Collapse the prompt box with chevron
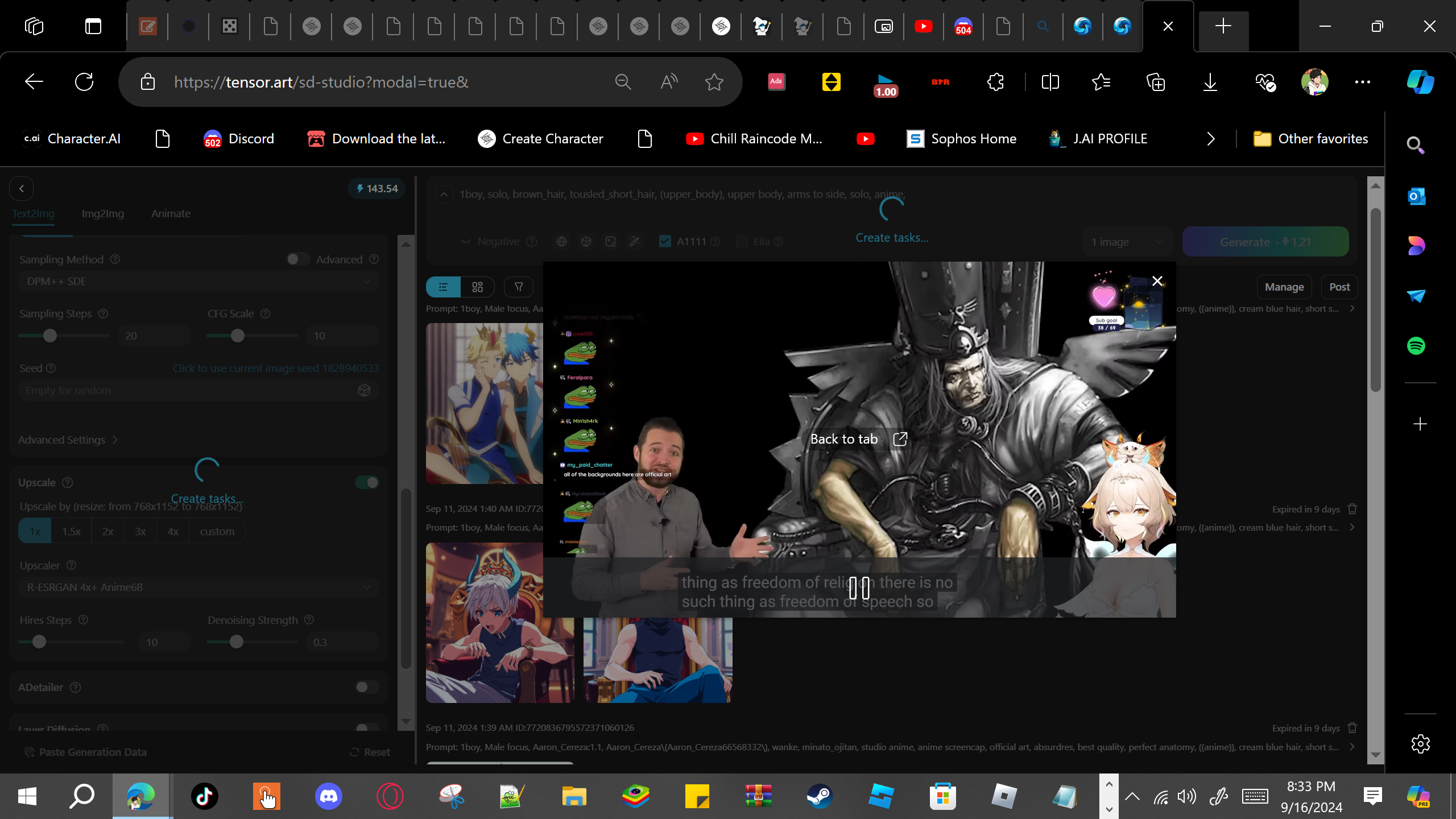This screenshot has width=1456, height=819. 444,195
